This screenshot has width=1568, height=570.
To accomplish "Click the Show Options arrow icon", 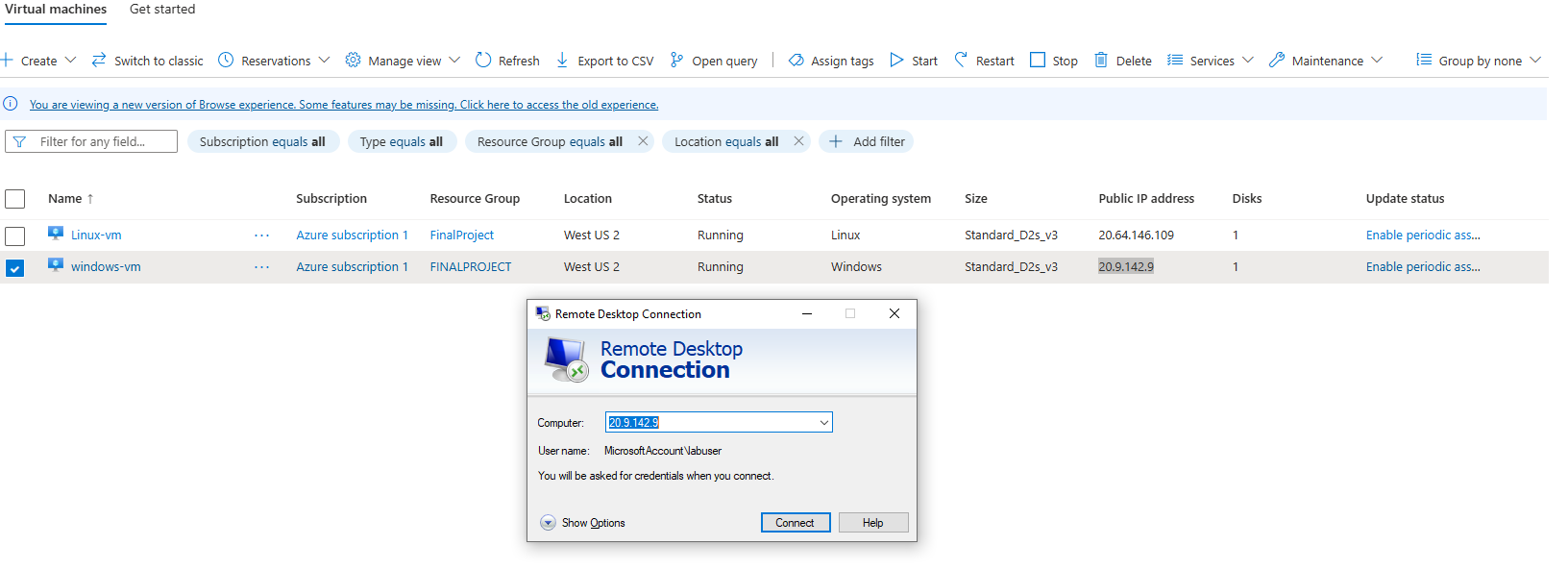I will [548, 522].
